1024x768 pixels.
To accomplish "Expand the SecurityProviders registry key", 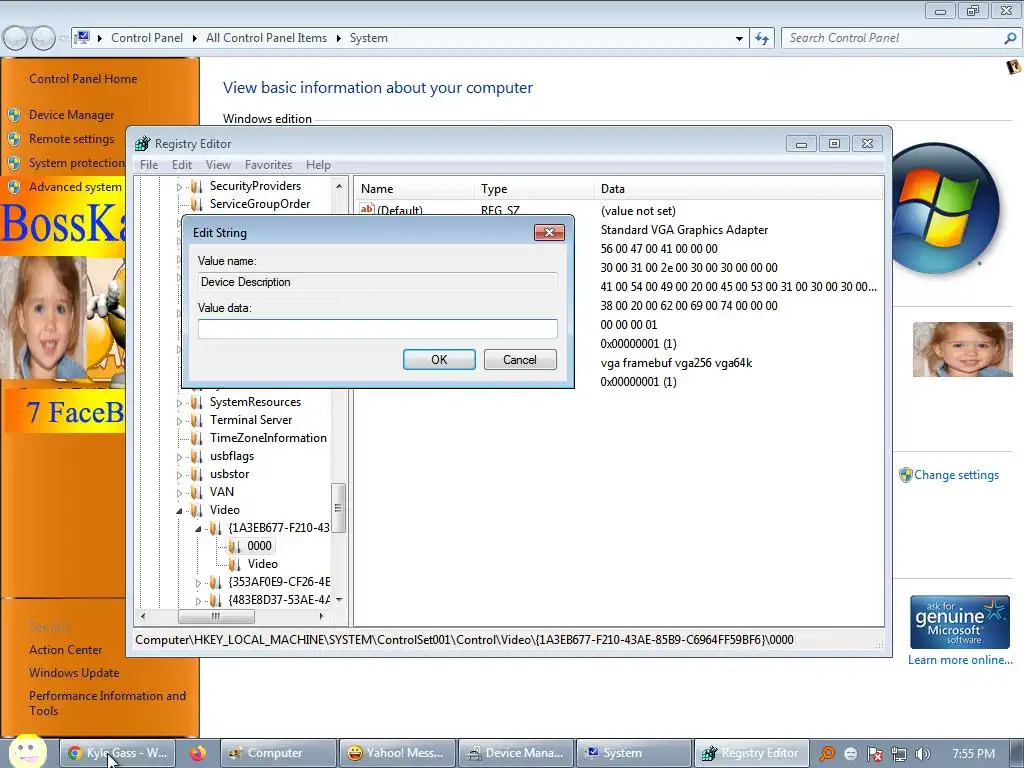I will [180, 187].
